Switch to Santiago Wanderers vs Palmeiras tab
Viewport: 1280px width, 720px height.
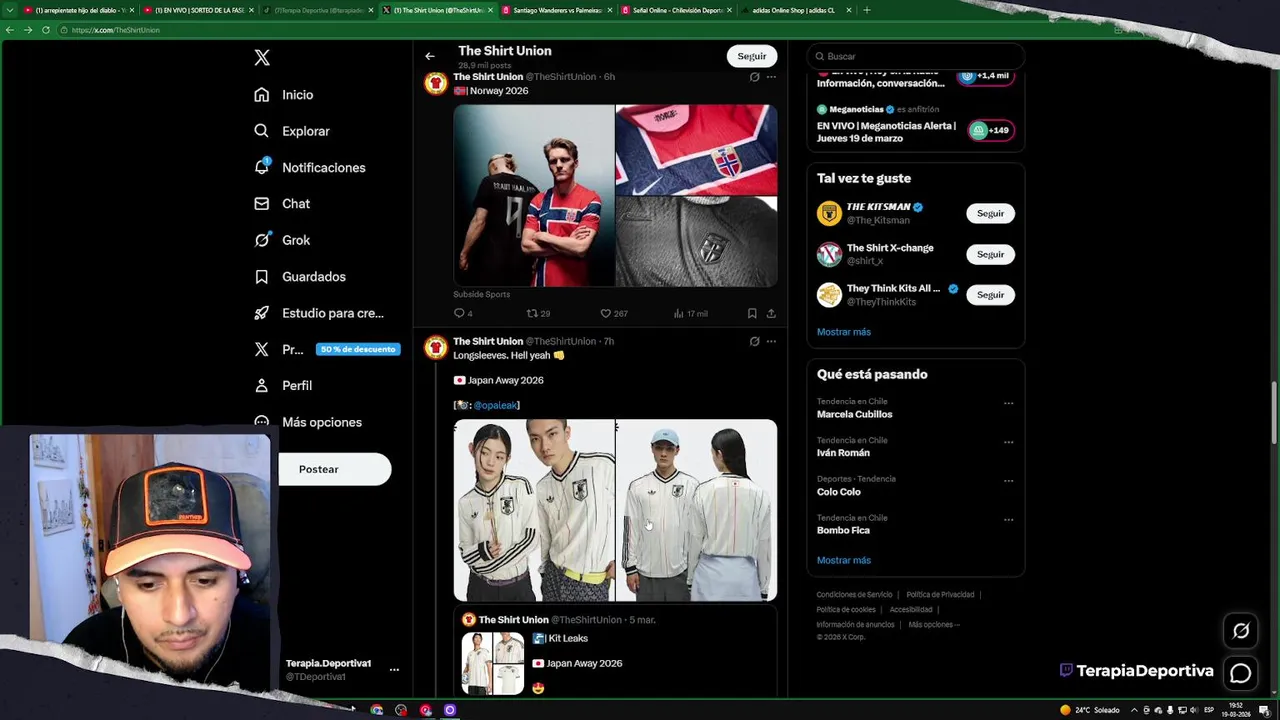[557, 10]
